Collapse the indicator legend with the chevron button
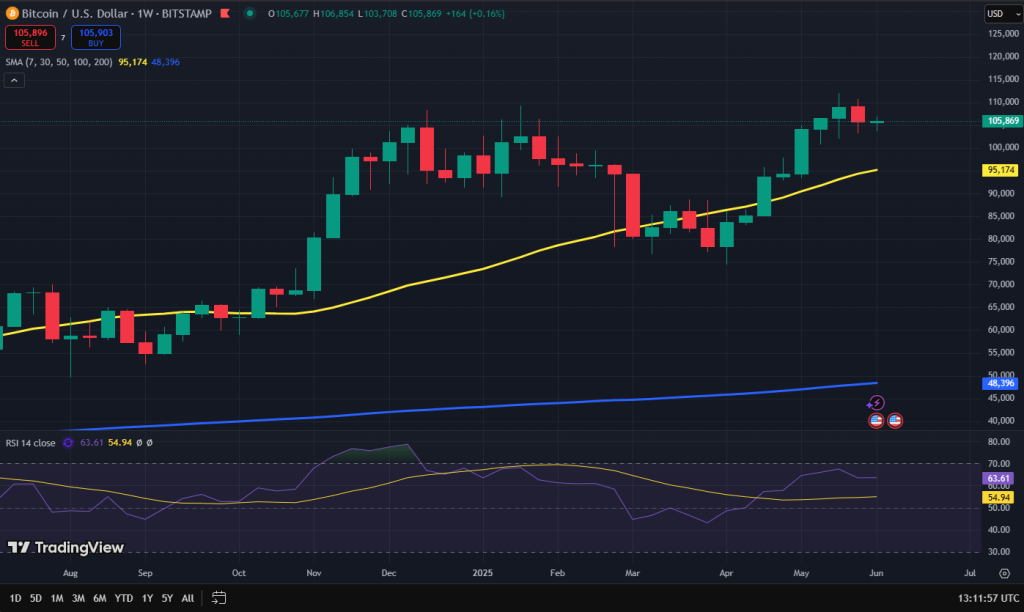This screenshot has height=612, width=1024. pos(14,80)
